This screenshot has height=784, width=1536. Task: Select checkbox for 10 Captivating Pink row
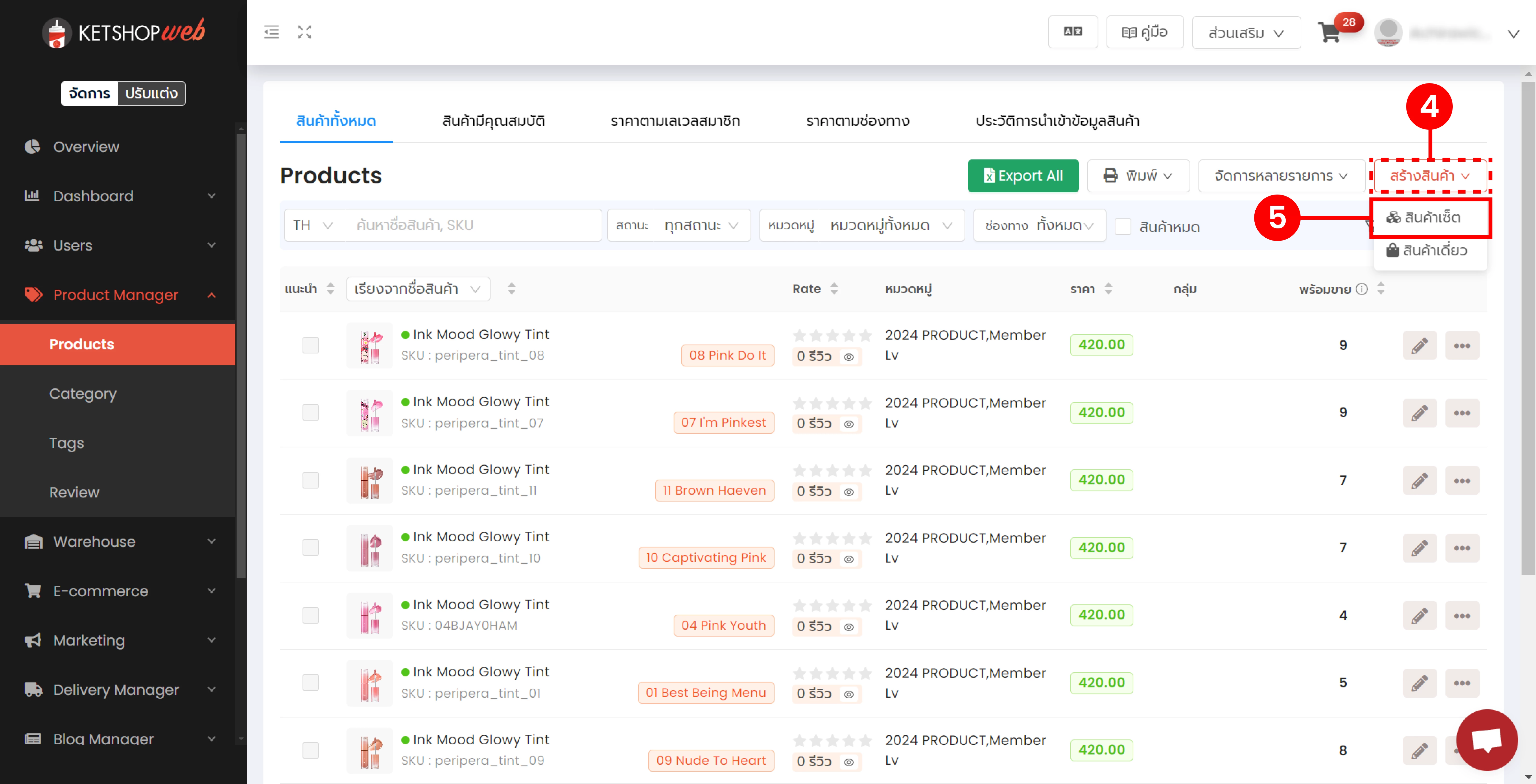311,548
